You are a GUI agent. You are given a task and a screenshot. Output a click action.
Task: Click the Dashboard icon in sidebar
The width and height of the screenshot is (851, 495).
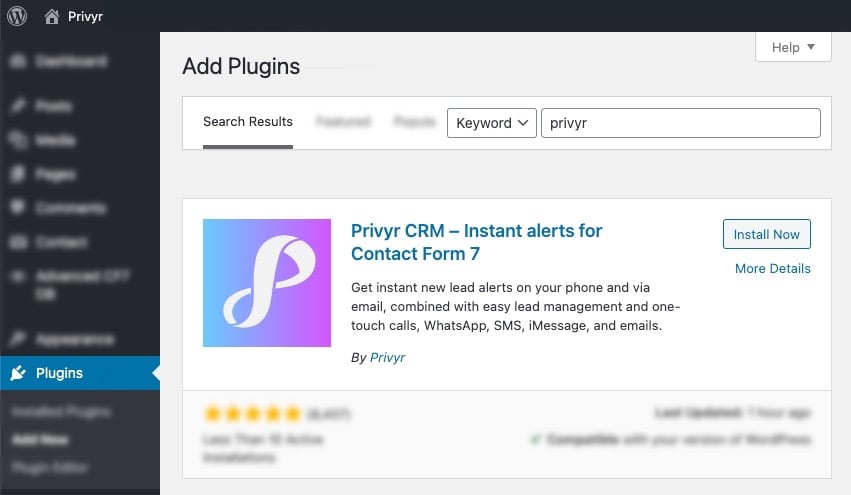click(18, 62)
